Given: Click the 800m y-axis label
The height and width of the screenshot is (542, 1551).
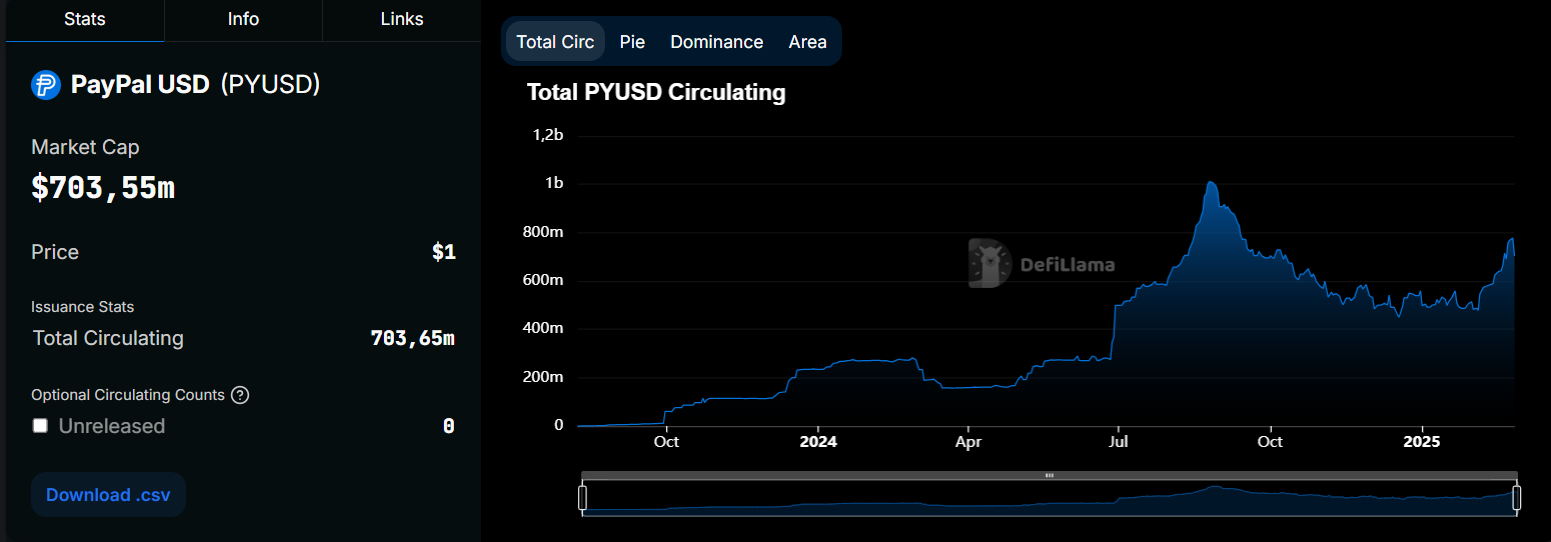Looking at the screenshot, I should [544, 232].
